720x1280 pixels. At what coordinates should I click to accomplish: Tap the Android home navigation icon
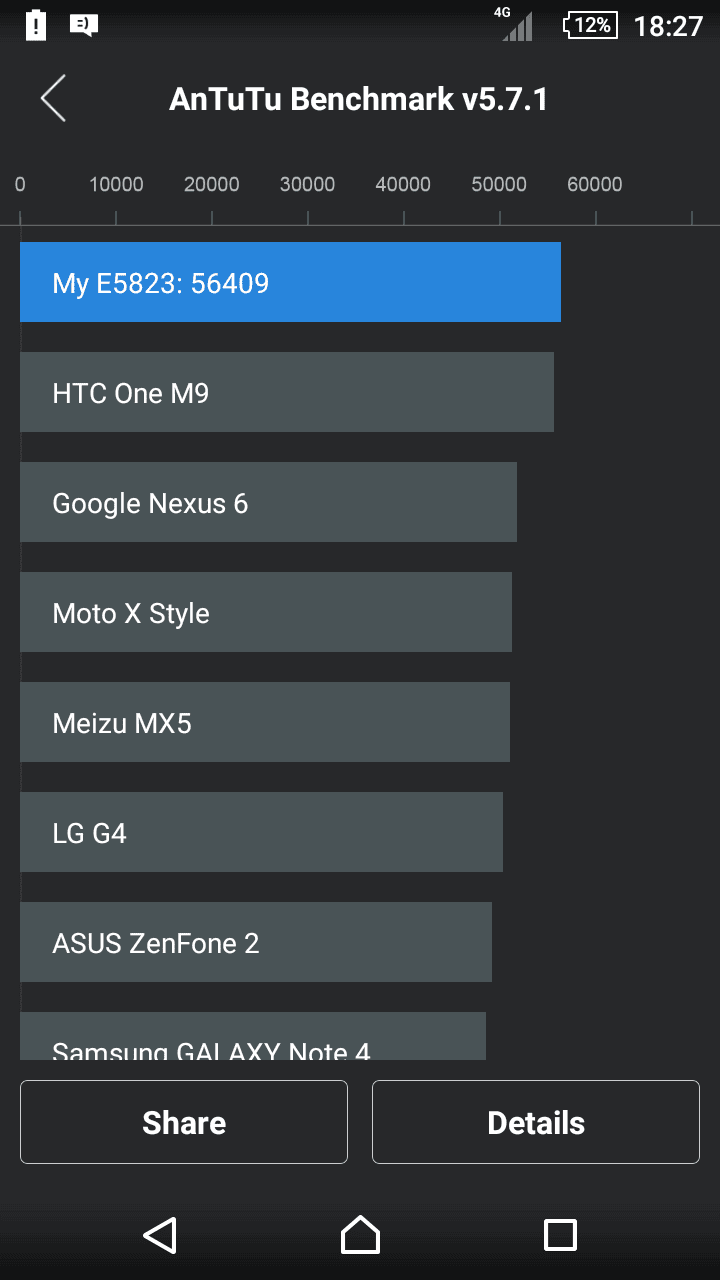click(360, 1235)
